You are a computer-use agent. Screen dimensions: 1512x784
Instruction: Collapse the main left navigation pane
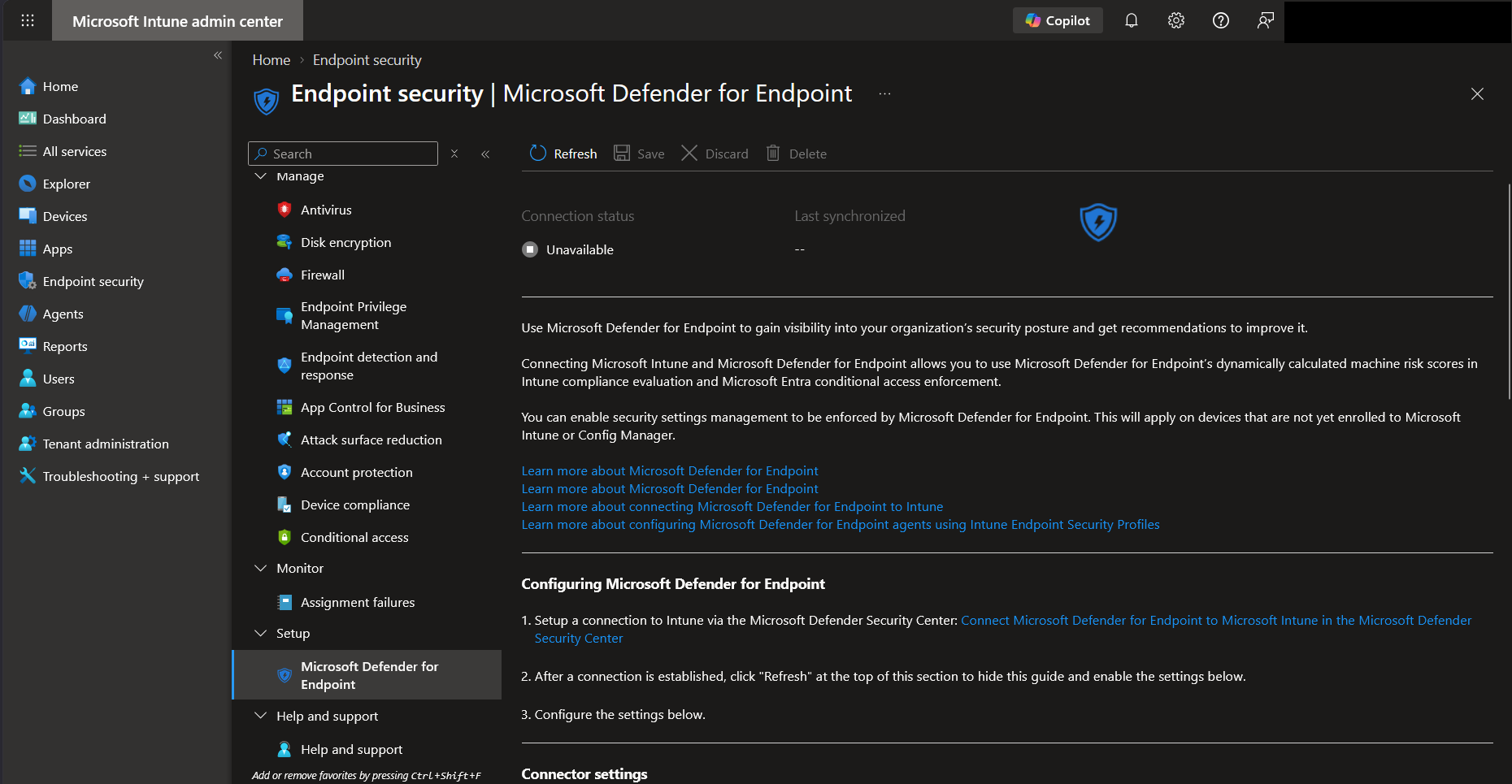pyautogui.click(x=218, y=55)
